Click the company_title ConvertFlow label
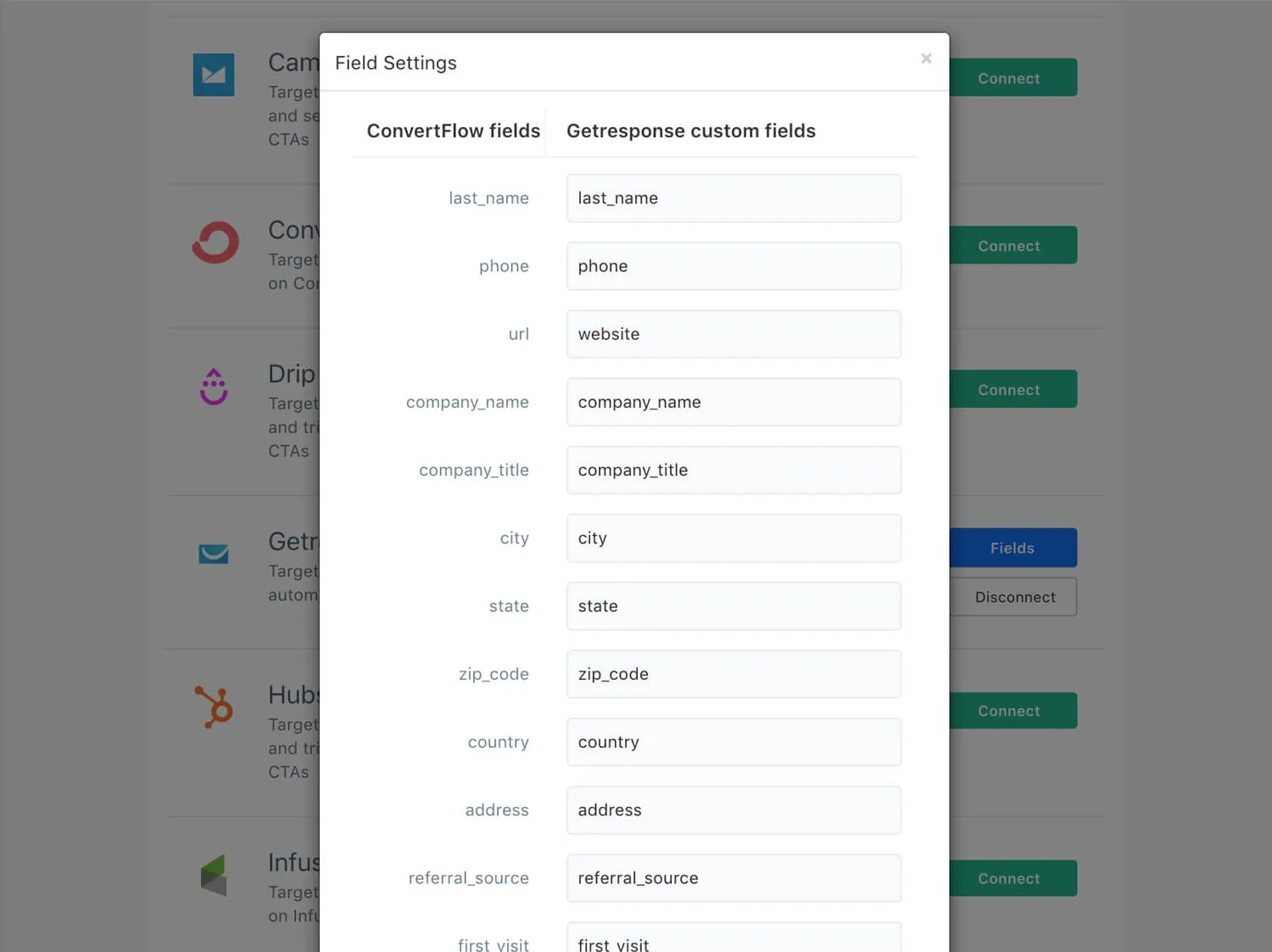The image size is (1272, 952). pos(473,470)
